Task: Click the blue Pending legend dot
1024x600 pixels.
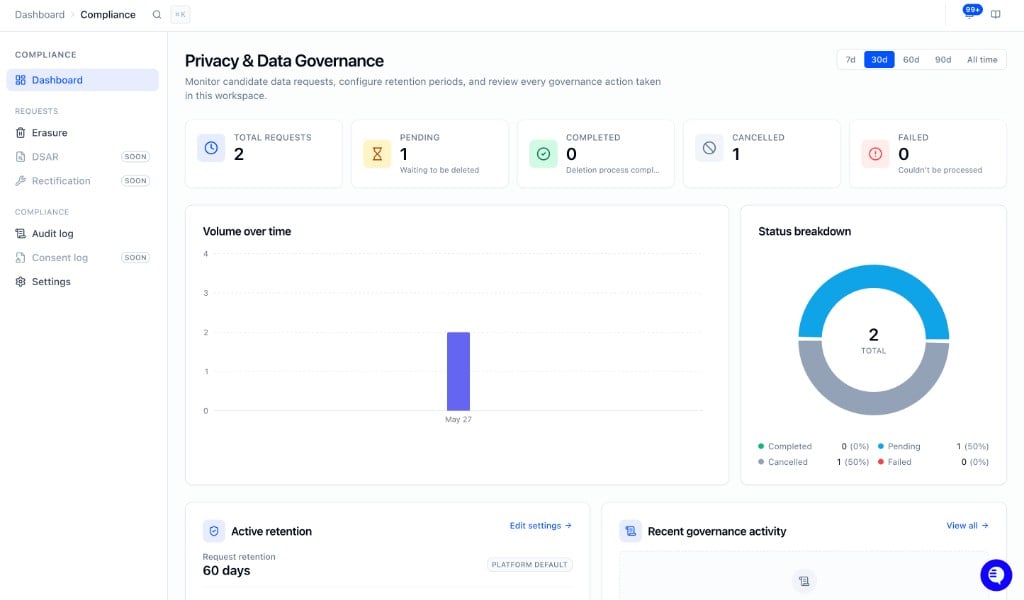Action: (881, 446)
